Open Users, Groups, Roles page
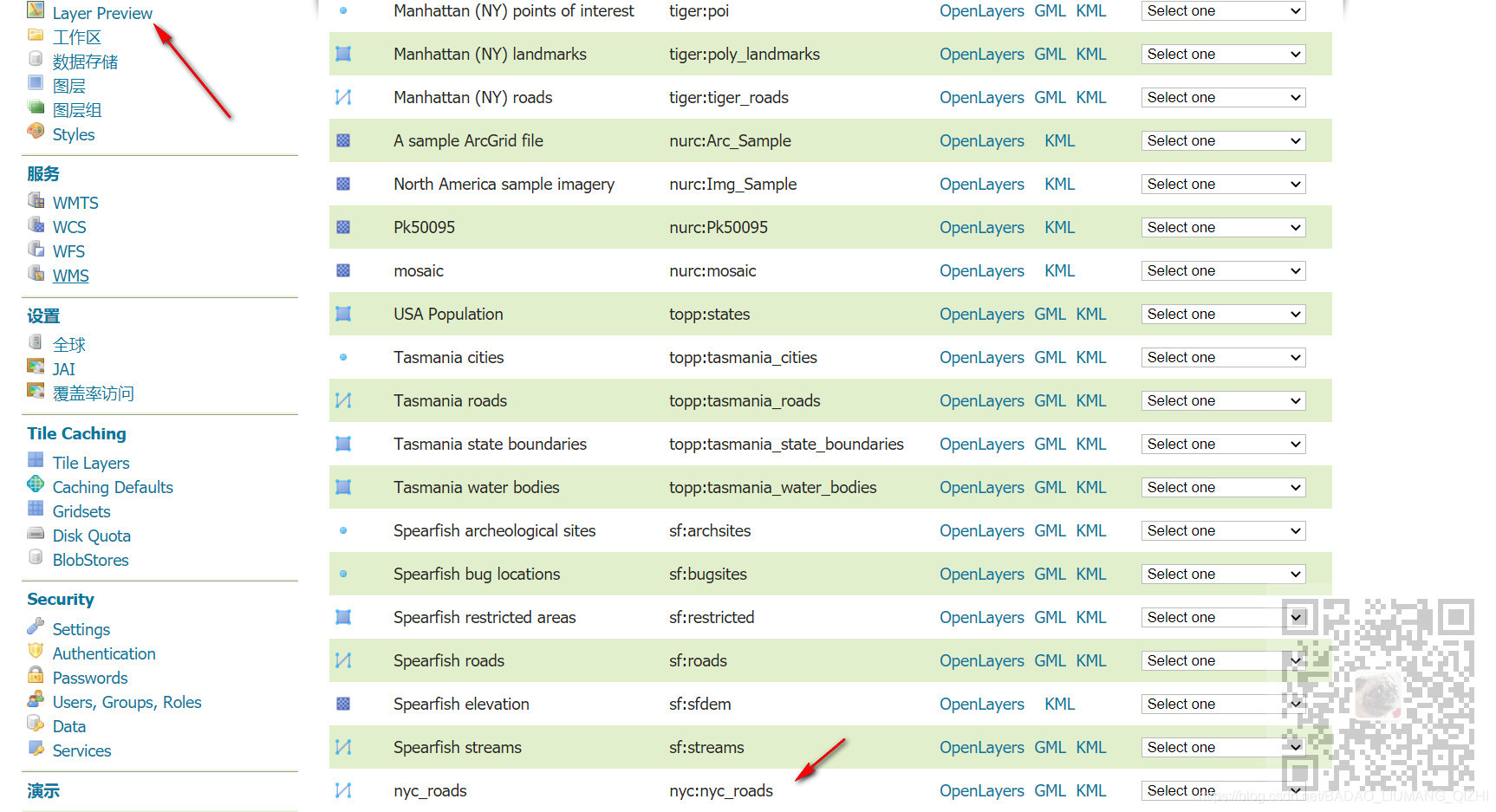Image resolution: width=1496 pixels, height=812 pixels. (x=127, y=702)
